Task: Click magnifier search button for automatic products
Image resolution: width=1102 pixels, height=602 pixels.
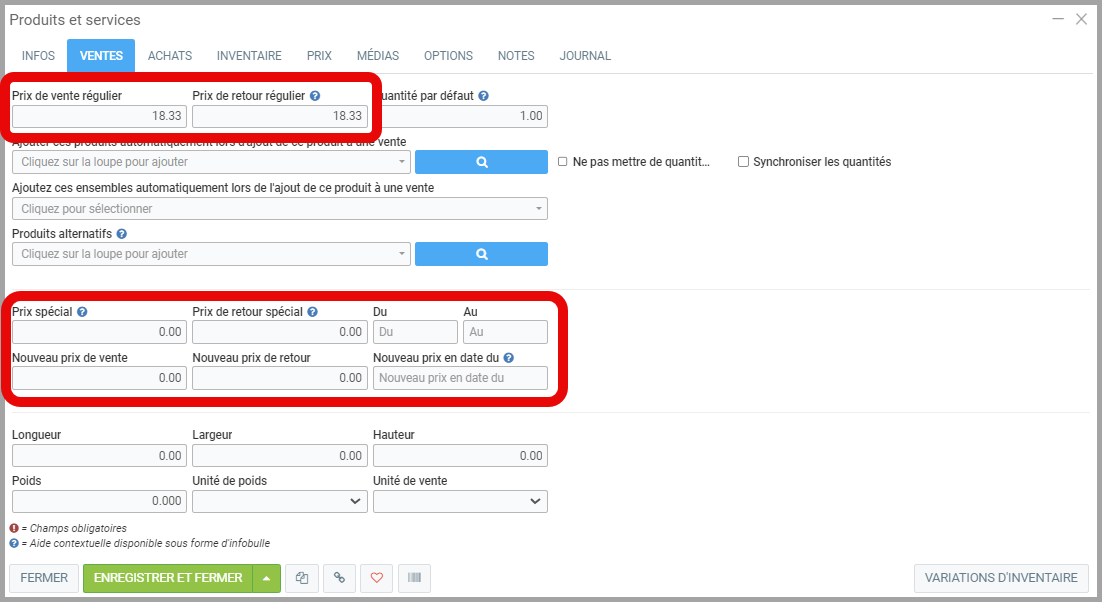Action: click(481, 162)
